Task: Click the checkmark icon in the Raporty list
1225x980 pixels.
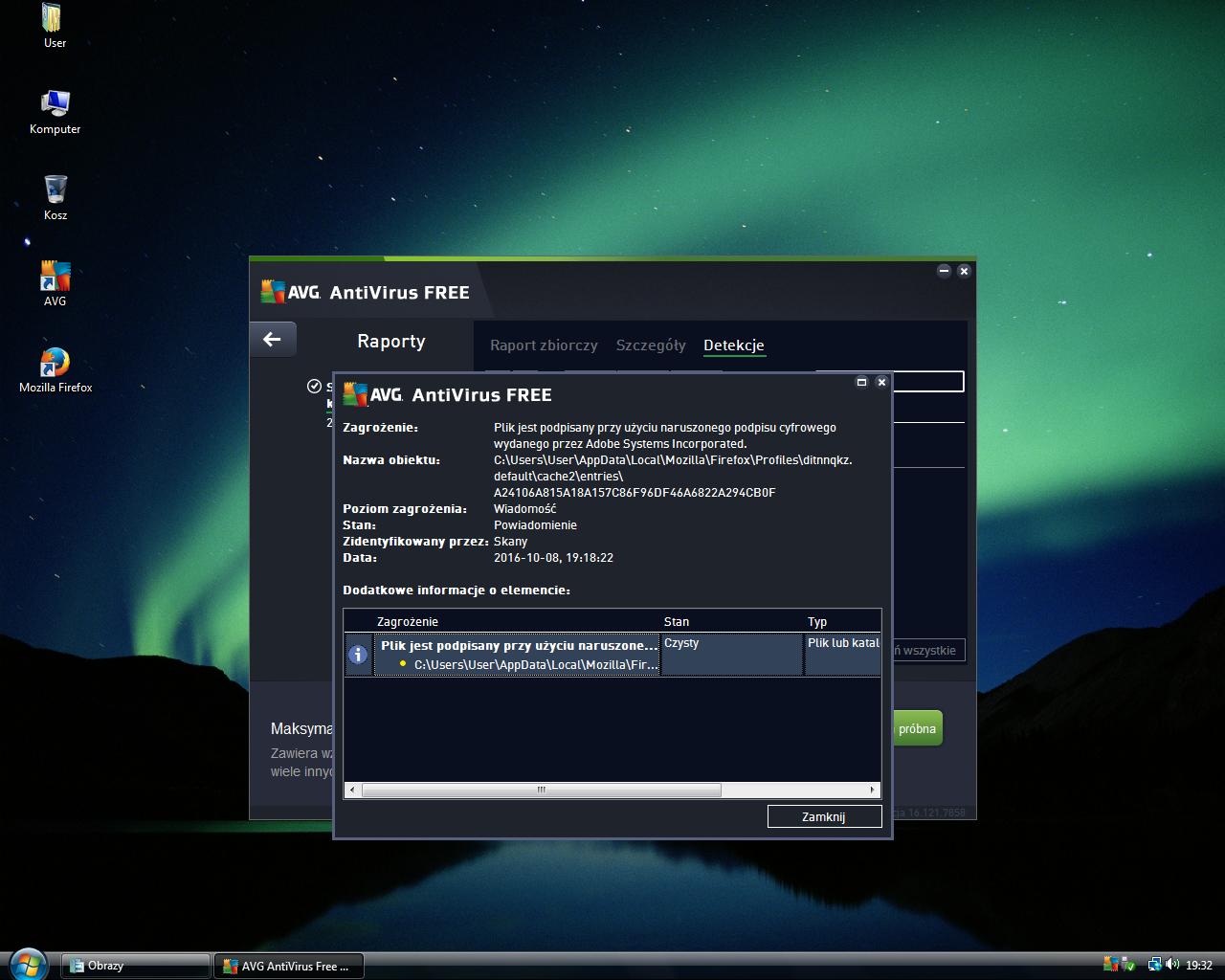Action: click(x=314, y=386)
